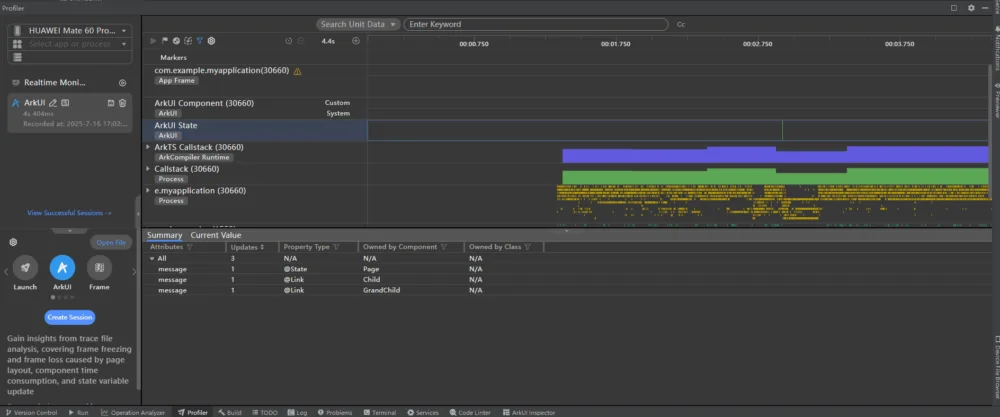Switch to the Summary tab
The width and height of the screenshot is (1000, 417).
pos(165,235)
